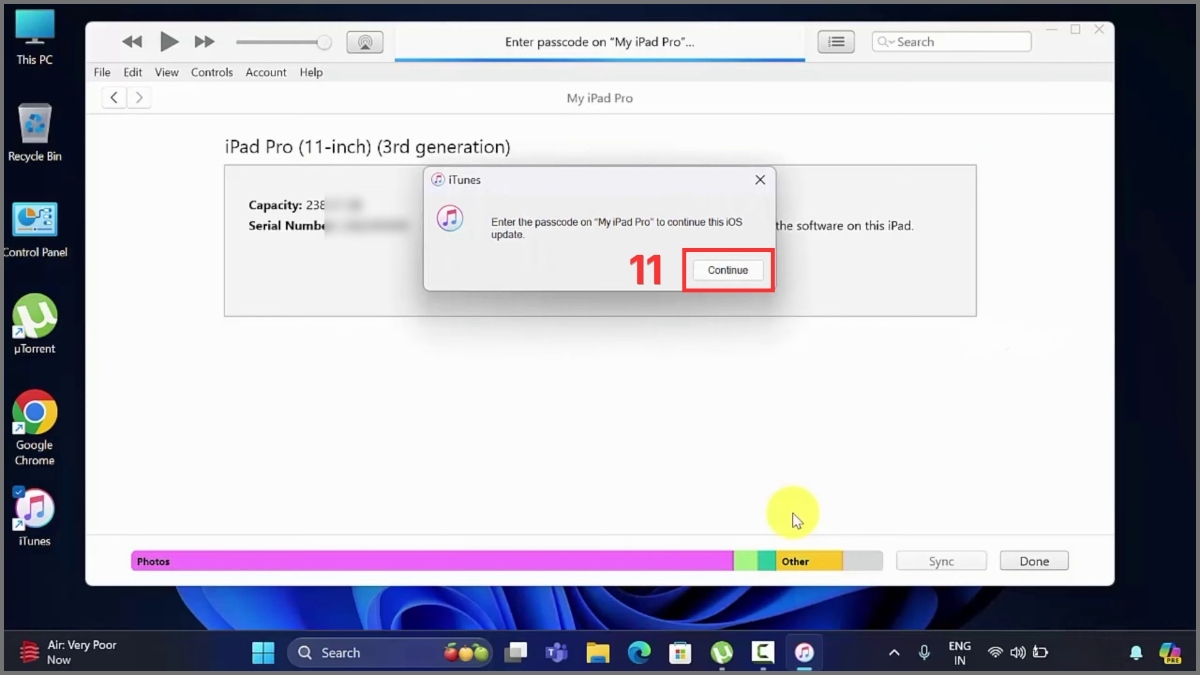Click the speaker volume tray icon
Image resolution: width=1200 pixels, height=675 pixels.
[1018, 653]
